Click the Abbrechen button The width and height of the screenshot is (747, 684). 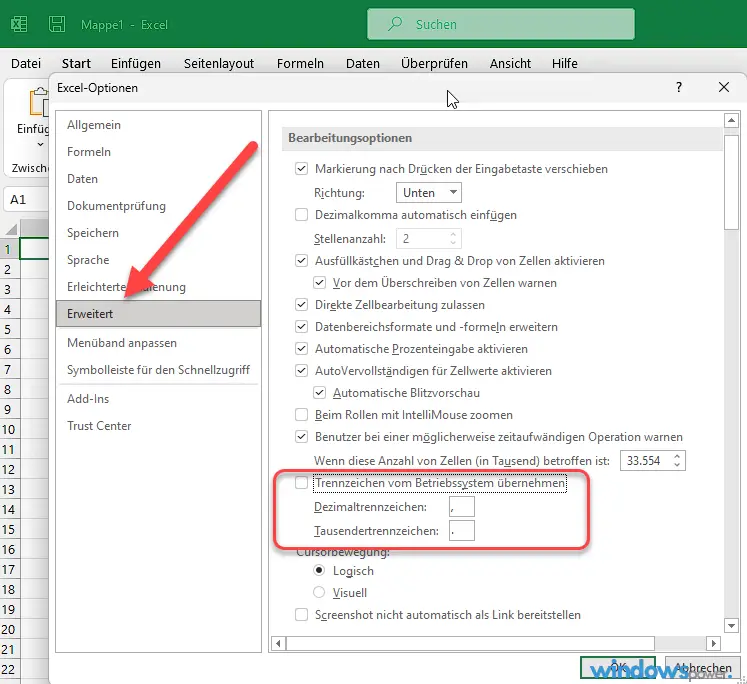703,667
